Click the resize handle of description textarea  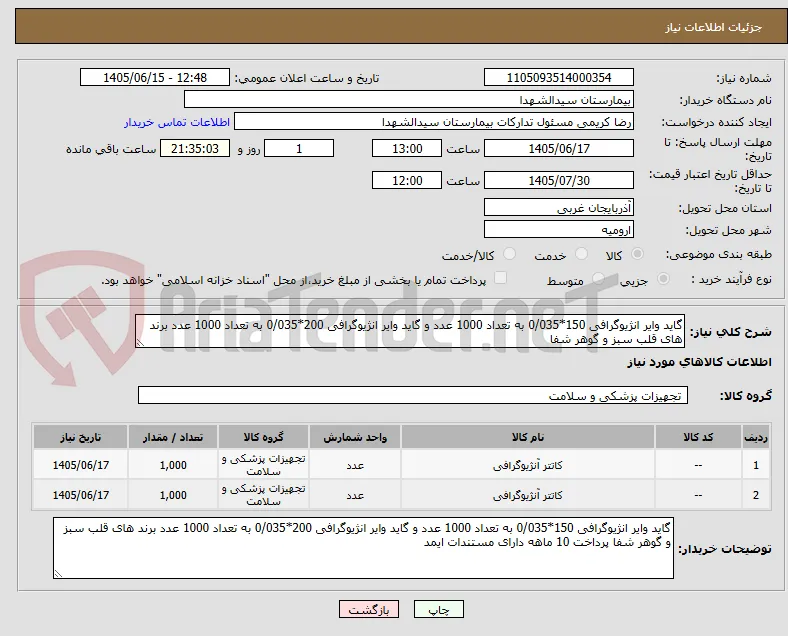click(141, 343)
